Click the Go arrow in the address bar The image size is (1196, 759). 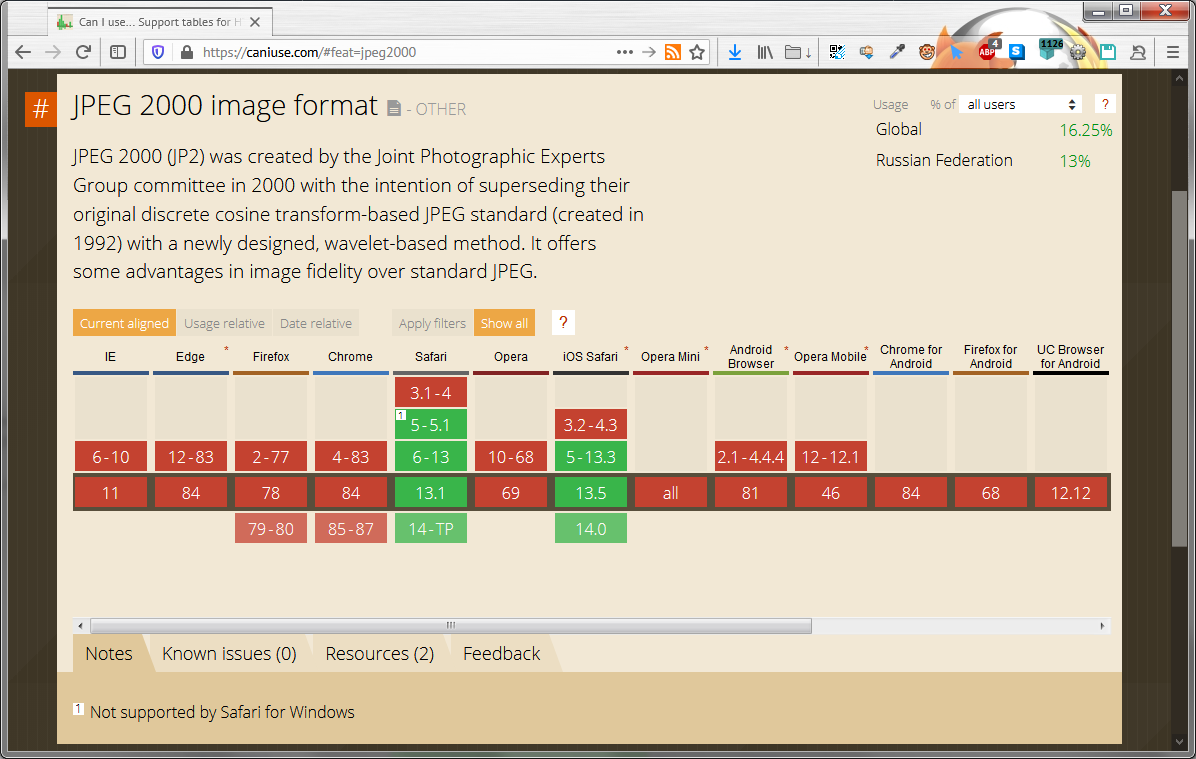pos(648,52)
